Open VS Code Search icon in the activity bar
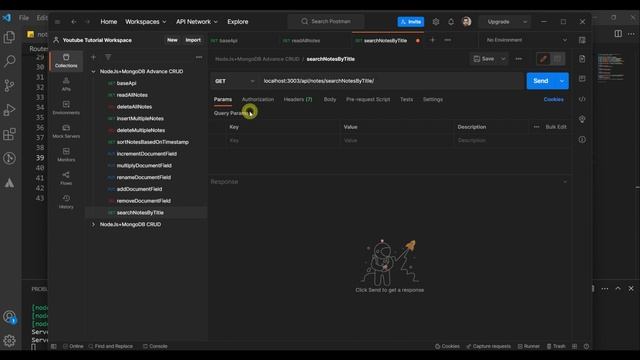This screenshot has height=360, width=640. [9, 61]
